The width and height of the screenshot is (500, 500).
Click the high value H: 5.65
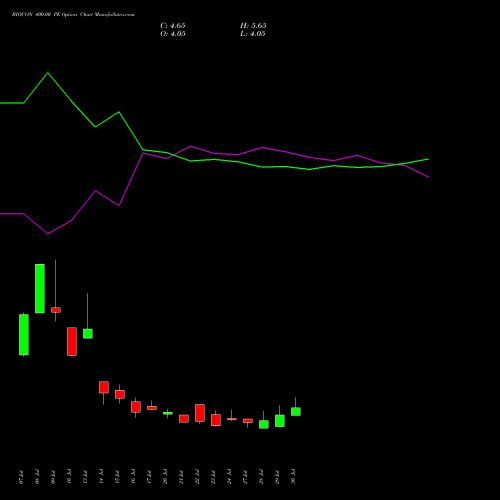(253, 26)
